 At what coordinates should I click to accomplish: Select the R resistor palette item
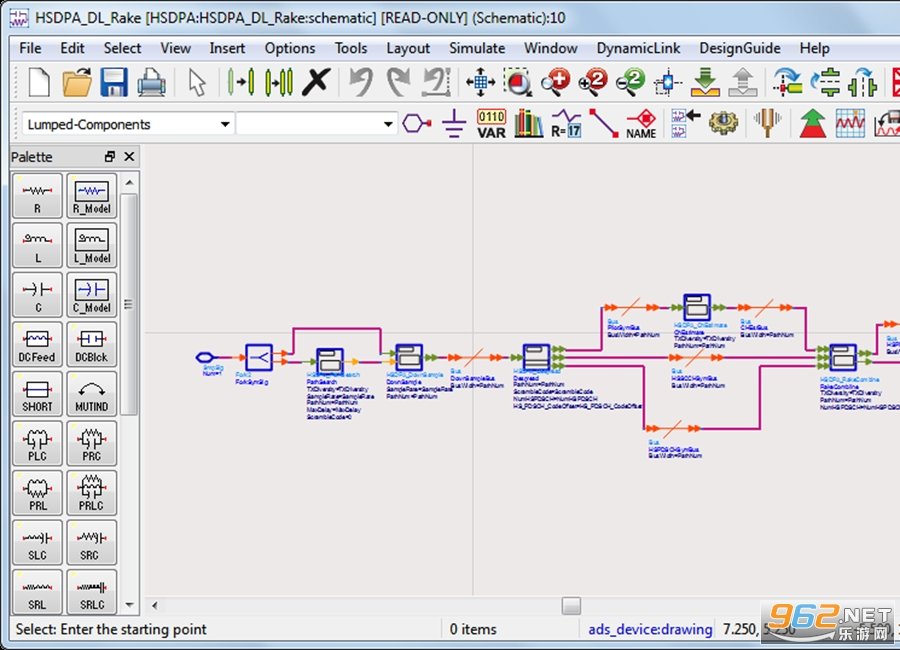point(37,196)
